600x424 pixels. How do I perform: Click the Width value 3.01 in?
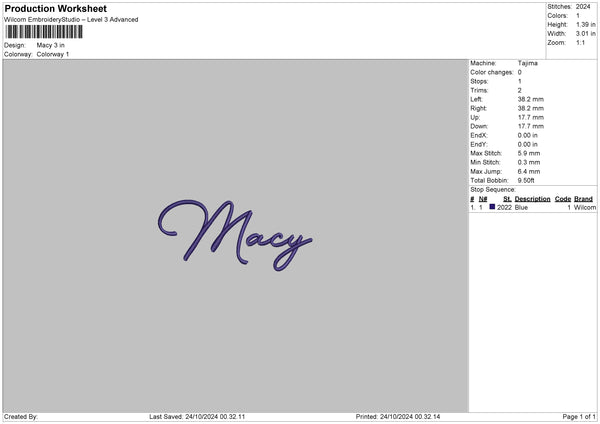[586, 34]
